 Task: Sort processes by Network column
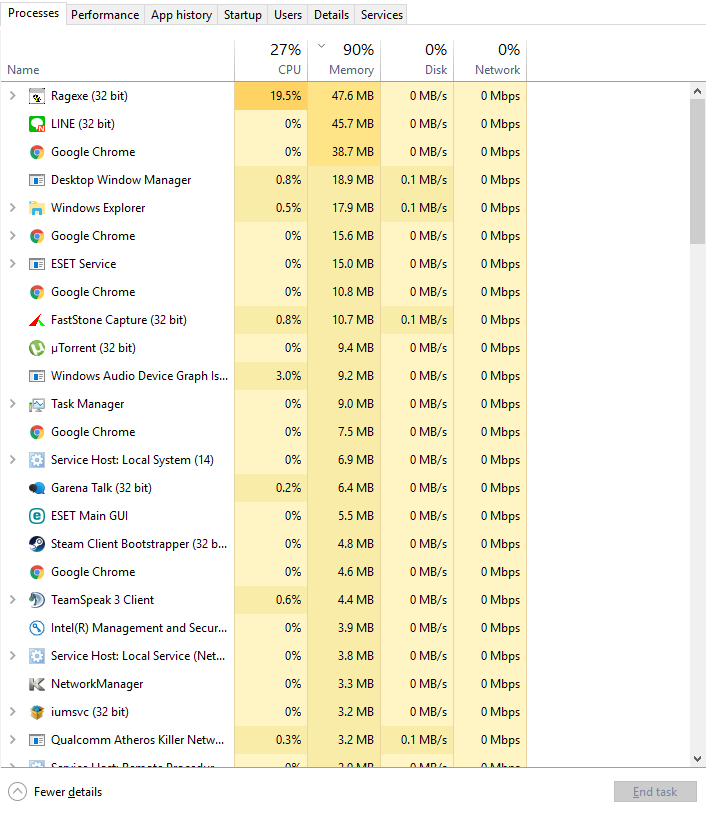(490, 61)
